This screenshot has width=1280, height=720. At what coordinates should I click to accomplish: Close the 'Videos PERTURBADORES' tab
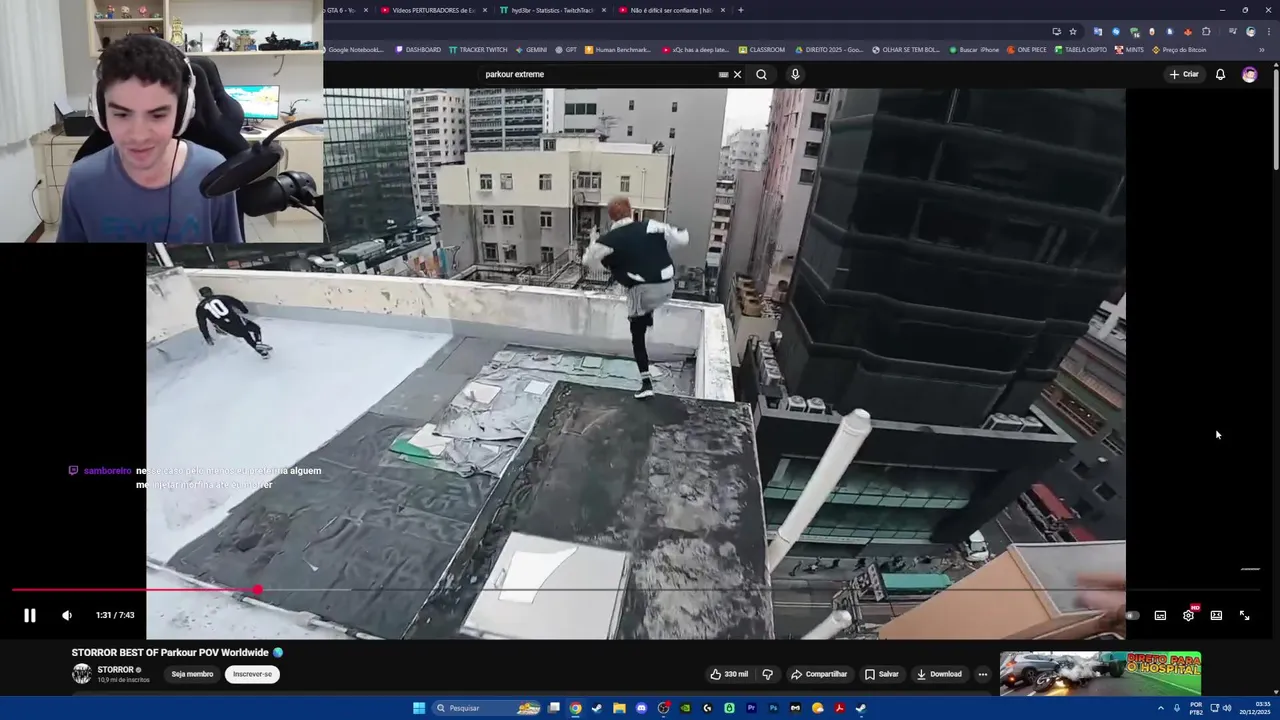pyautogui.click(x=484, y=10)
